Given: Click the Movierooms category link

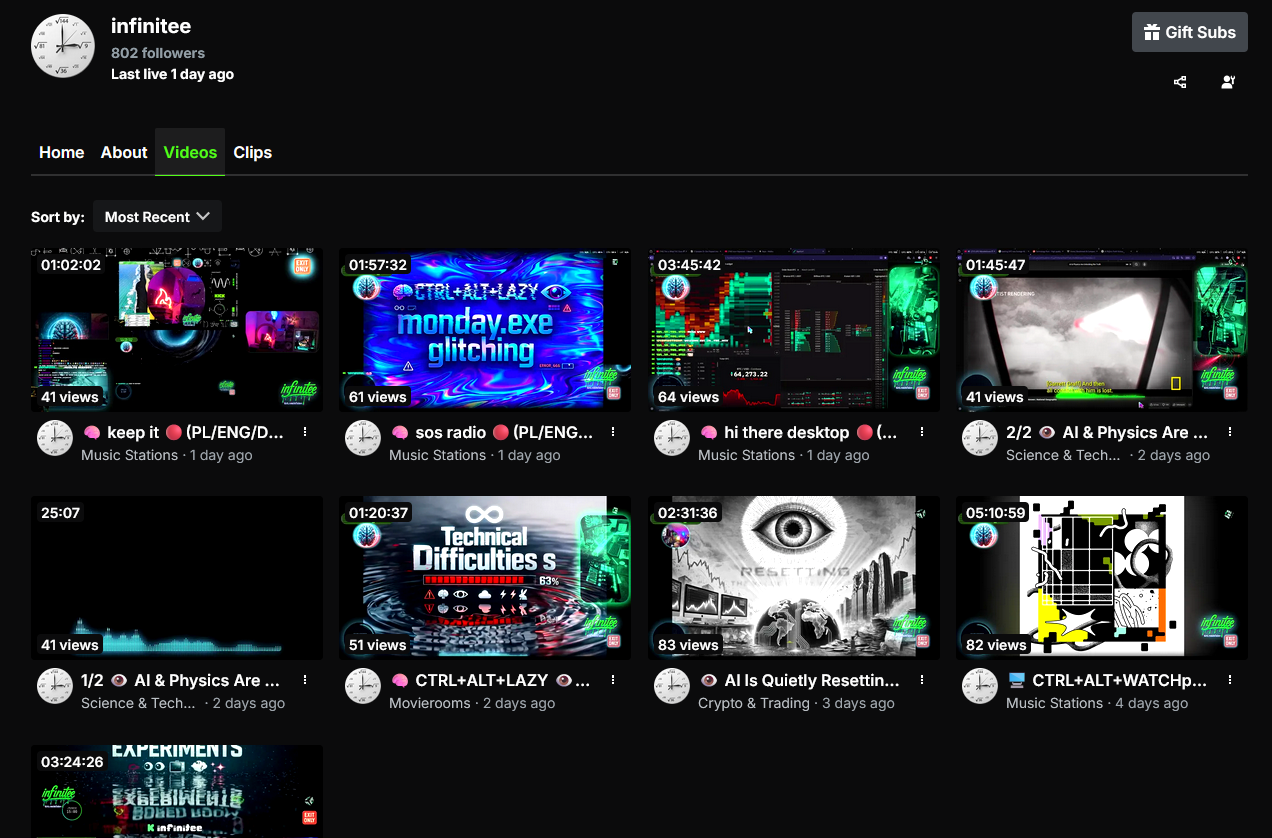Looking at the screenshot, I should (431, 703).
